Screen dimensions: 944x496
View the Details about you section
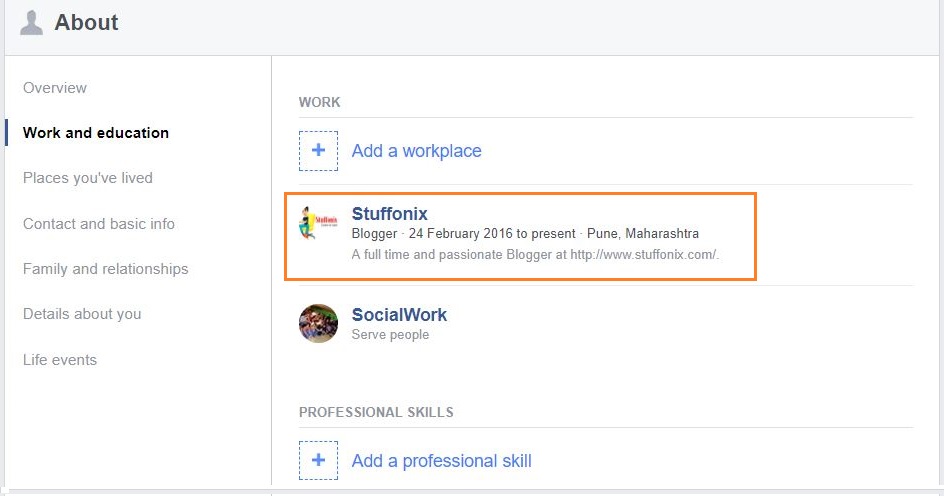82,314
